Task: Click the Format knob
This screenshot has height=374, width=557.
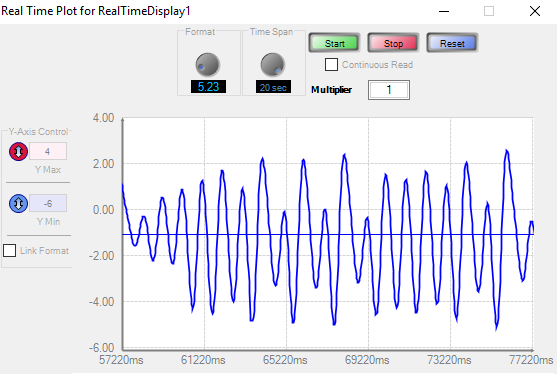Action: pos(207,65)
